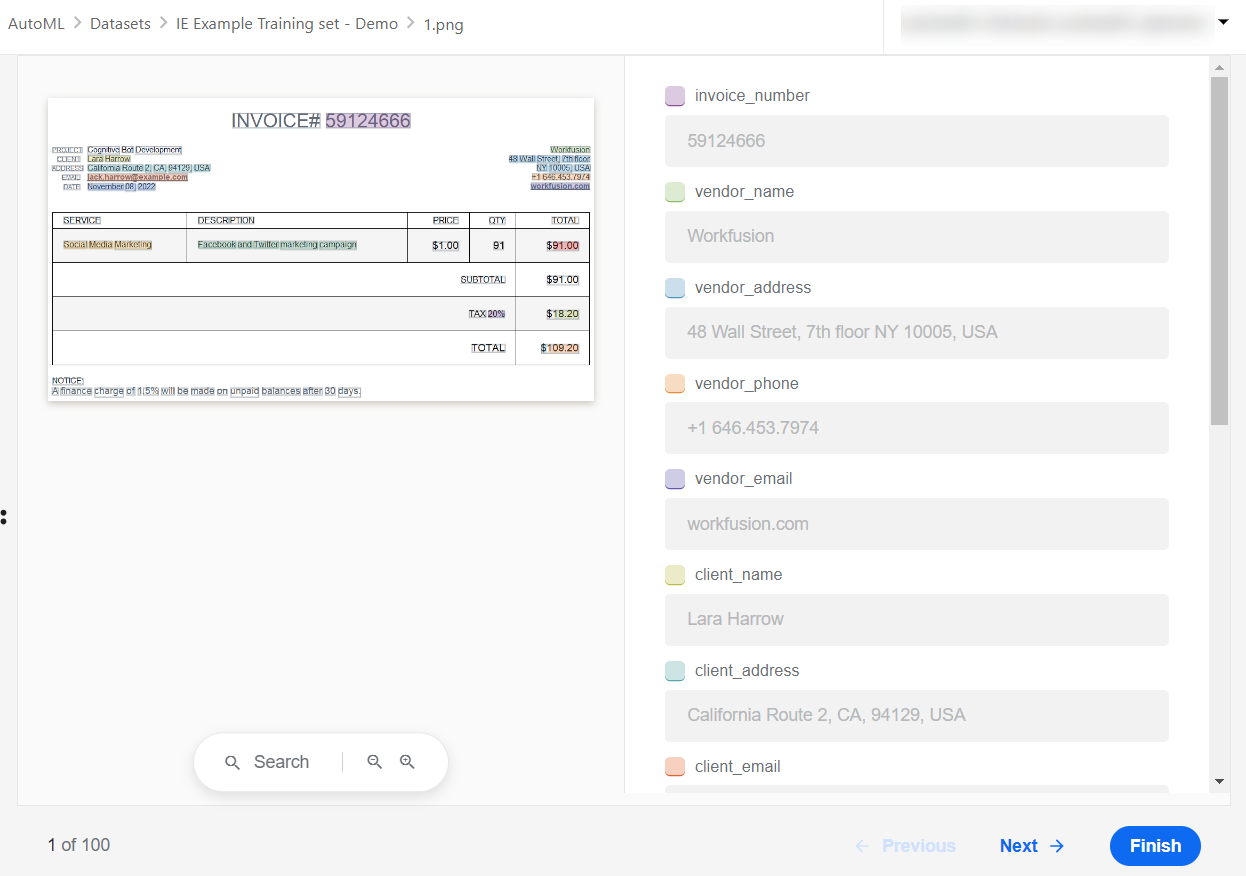Screen dimensions: 1246x876
Task: Click the vendor_name field Workfusion
Action: click(917, 237)
